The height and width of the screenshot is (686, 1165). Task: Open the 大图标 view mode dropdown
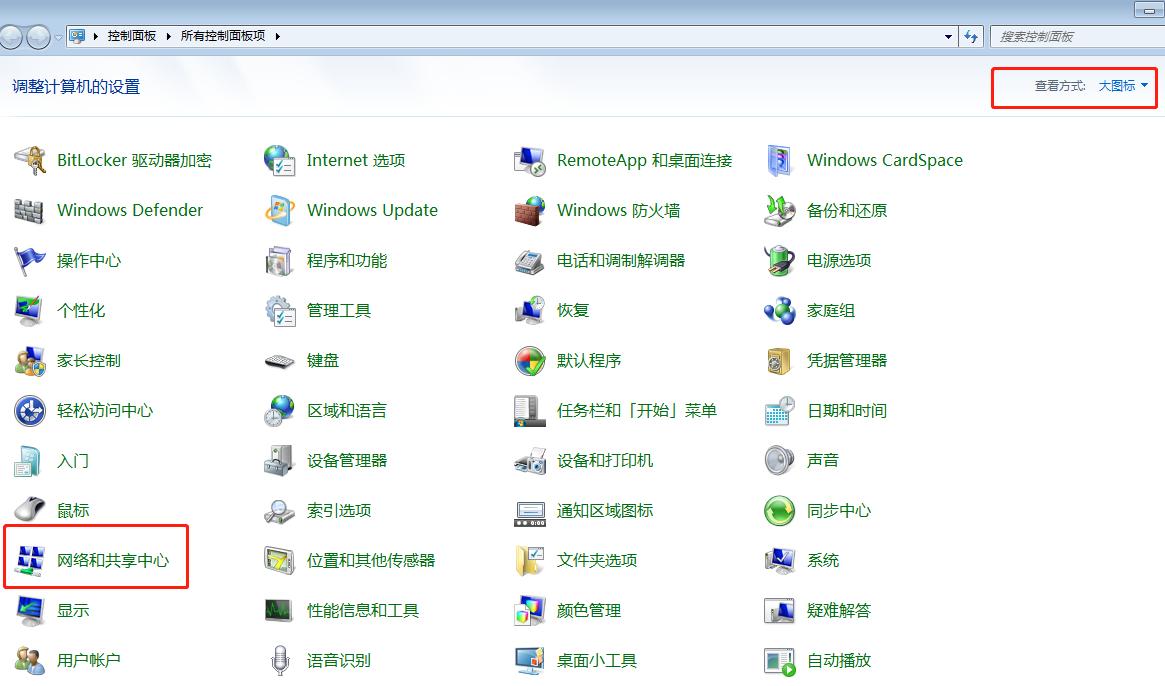1120,86
